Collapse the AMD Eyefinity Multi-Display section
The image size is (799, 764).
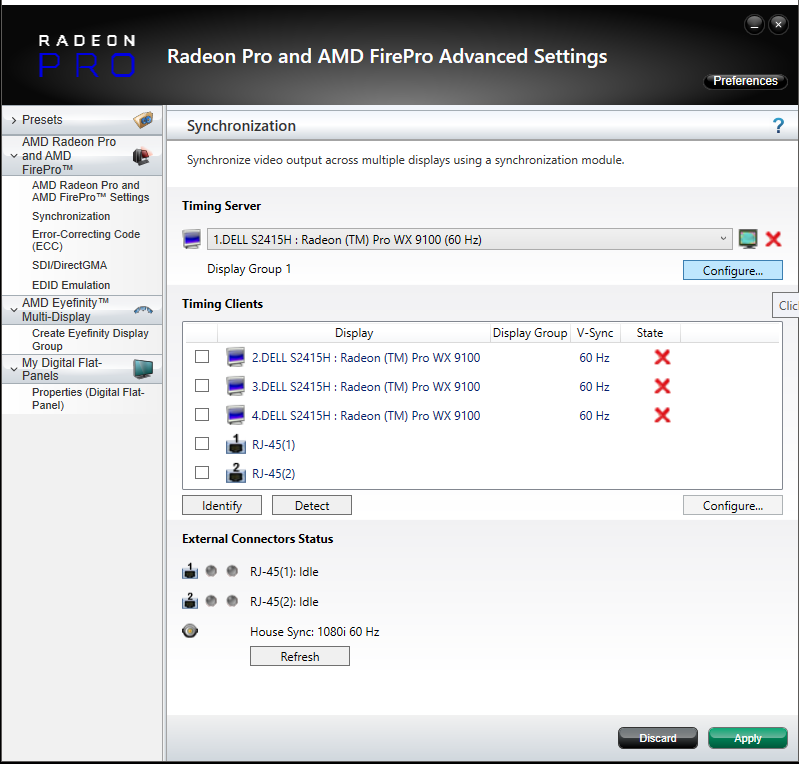14,310
